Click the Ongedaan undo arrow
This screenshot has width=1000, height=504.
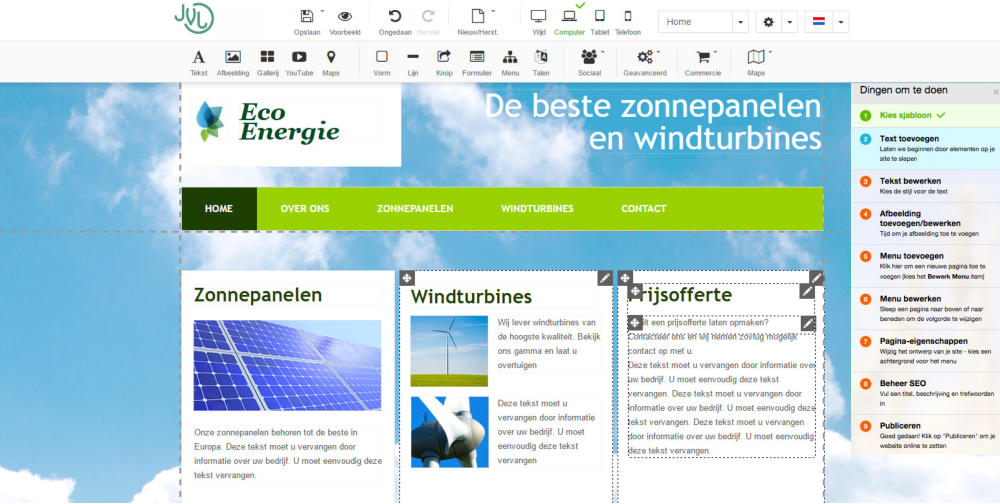(x=395, y=17)
